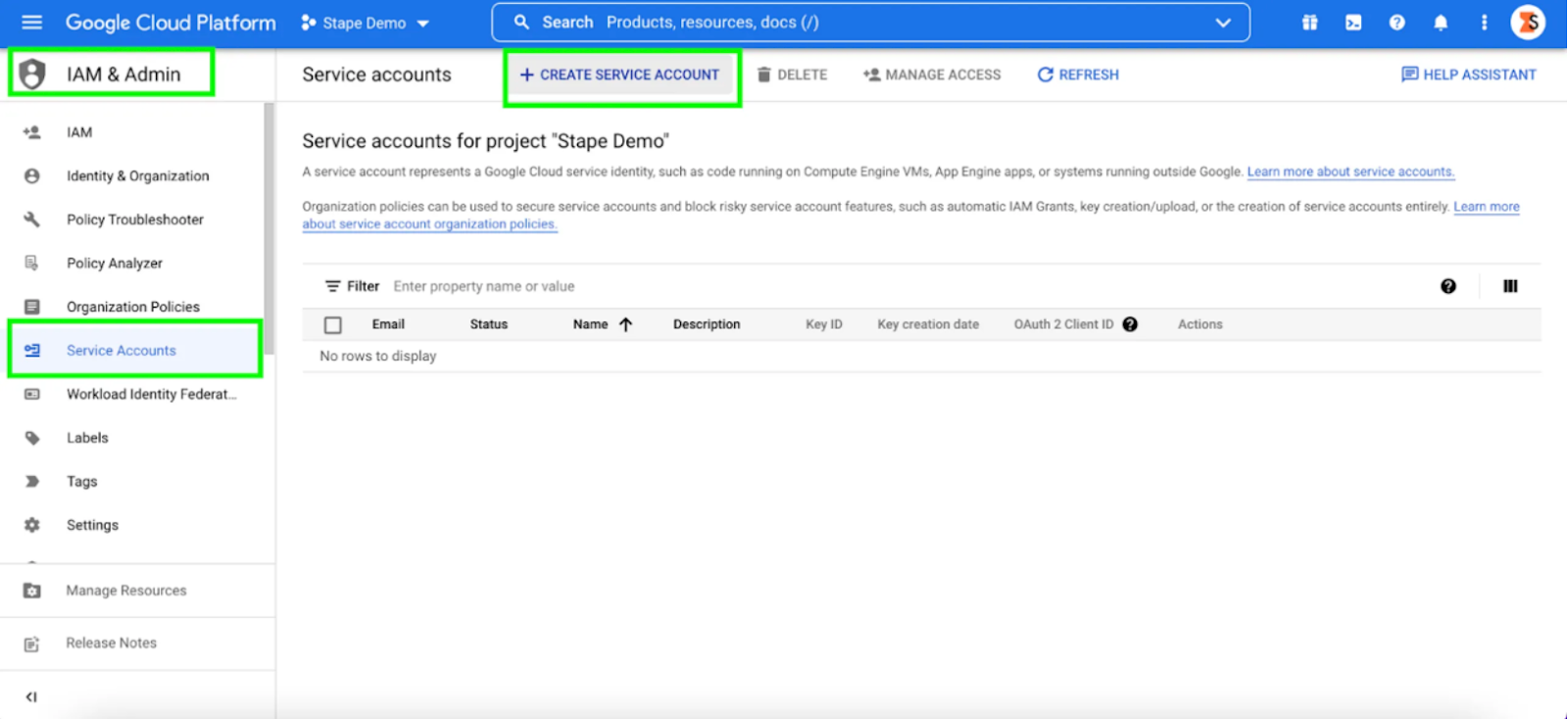
Task: Open the Help Assistant
Action: (1469, 74)
